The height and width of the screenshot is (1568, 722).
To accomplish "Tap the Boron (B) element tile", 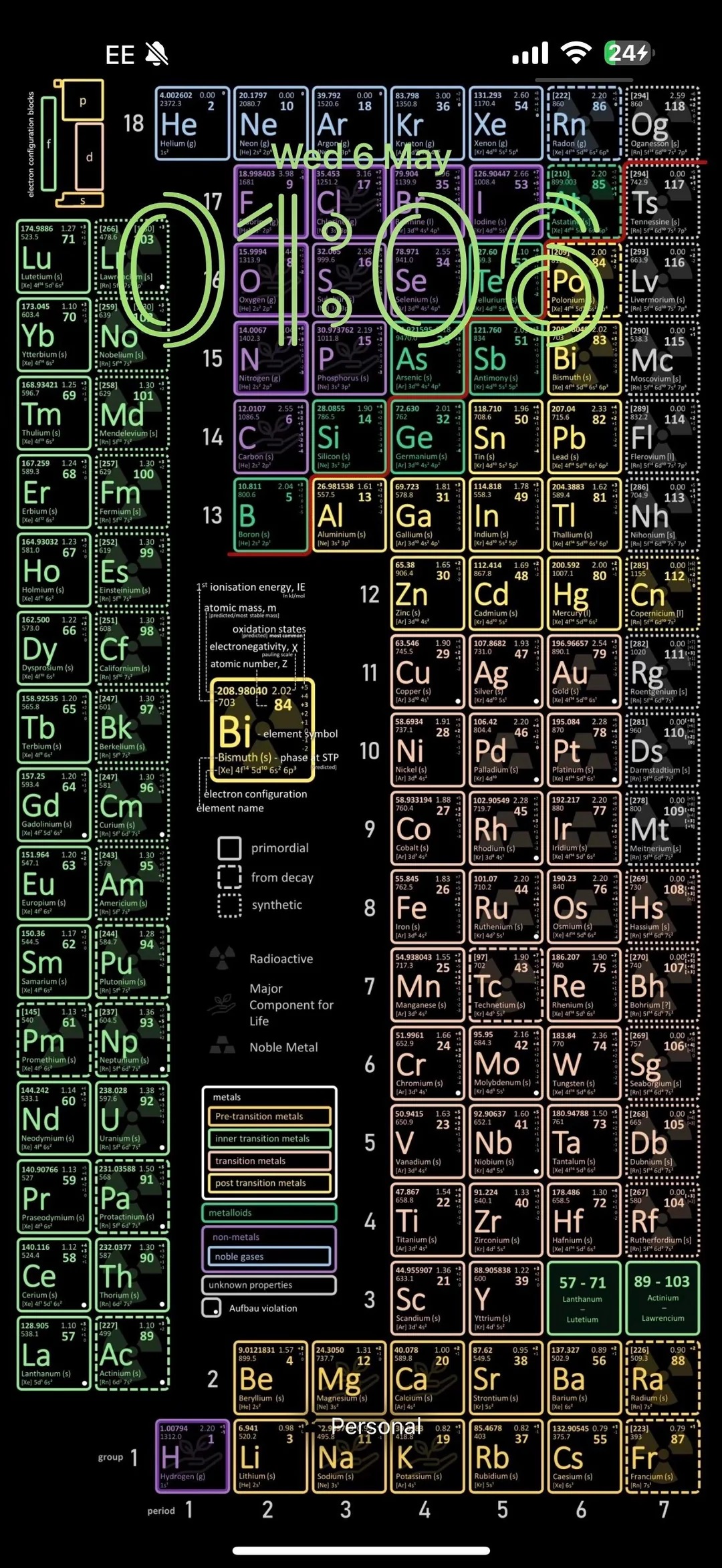I will click(271, 515).
